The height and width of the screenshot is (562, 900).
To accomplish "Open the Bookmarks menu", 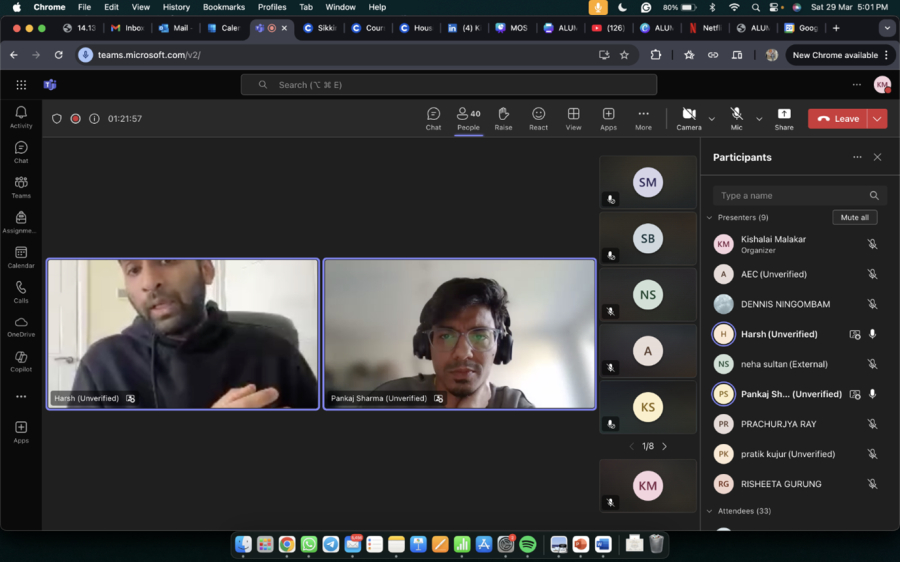I will [224, 7].
